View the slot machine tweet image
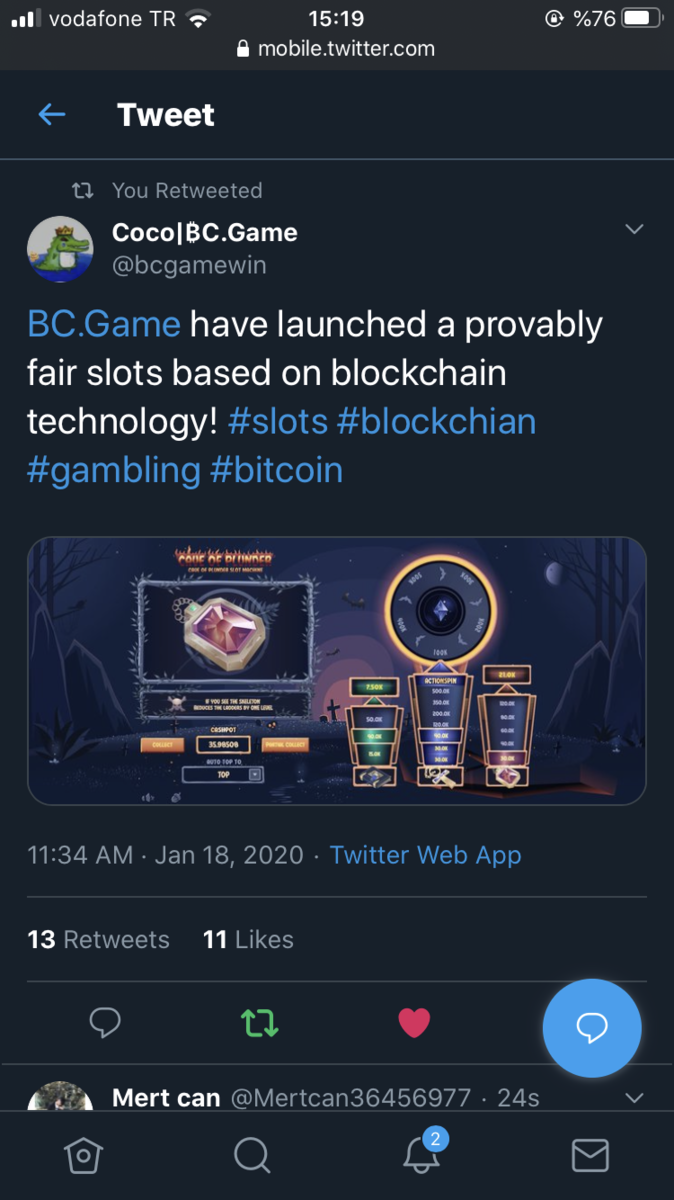Viewport: 674px width, 1200px height. [336, 670]
